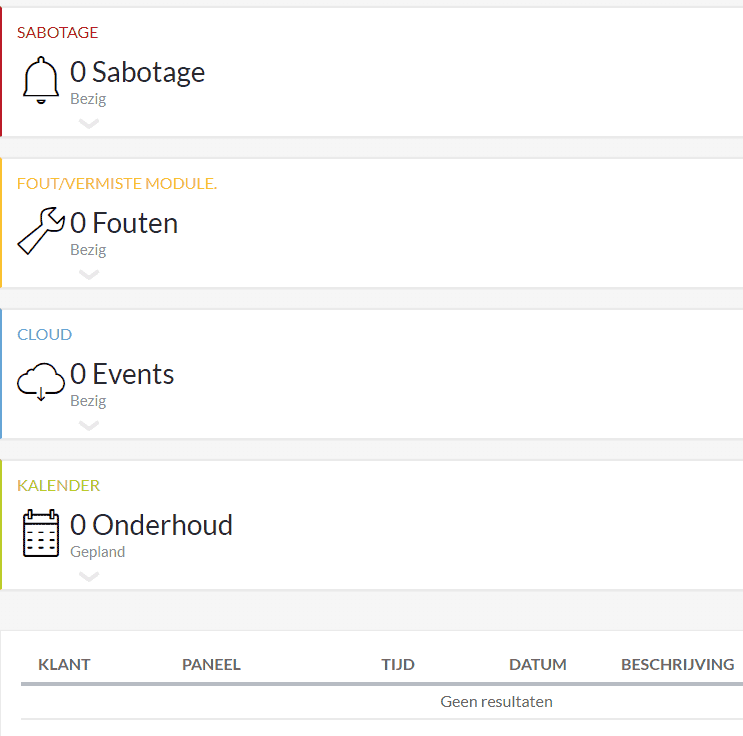Open the '0 Fouten' count heading
Screen dimensions: 743x736
click(124, 223)
